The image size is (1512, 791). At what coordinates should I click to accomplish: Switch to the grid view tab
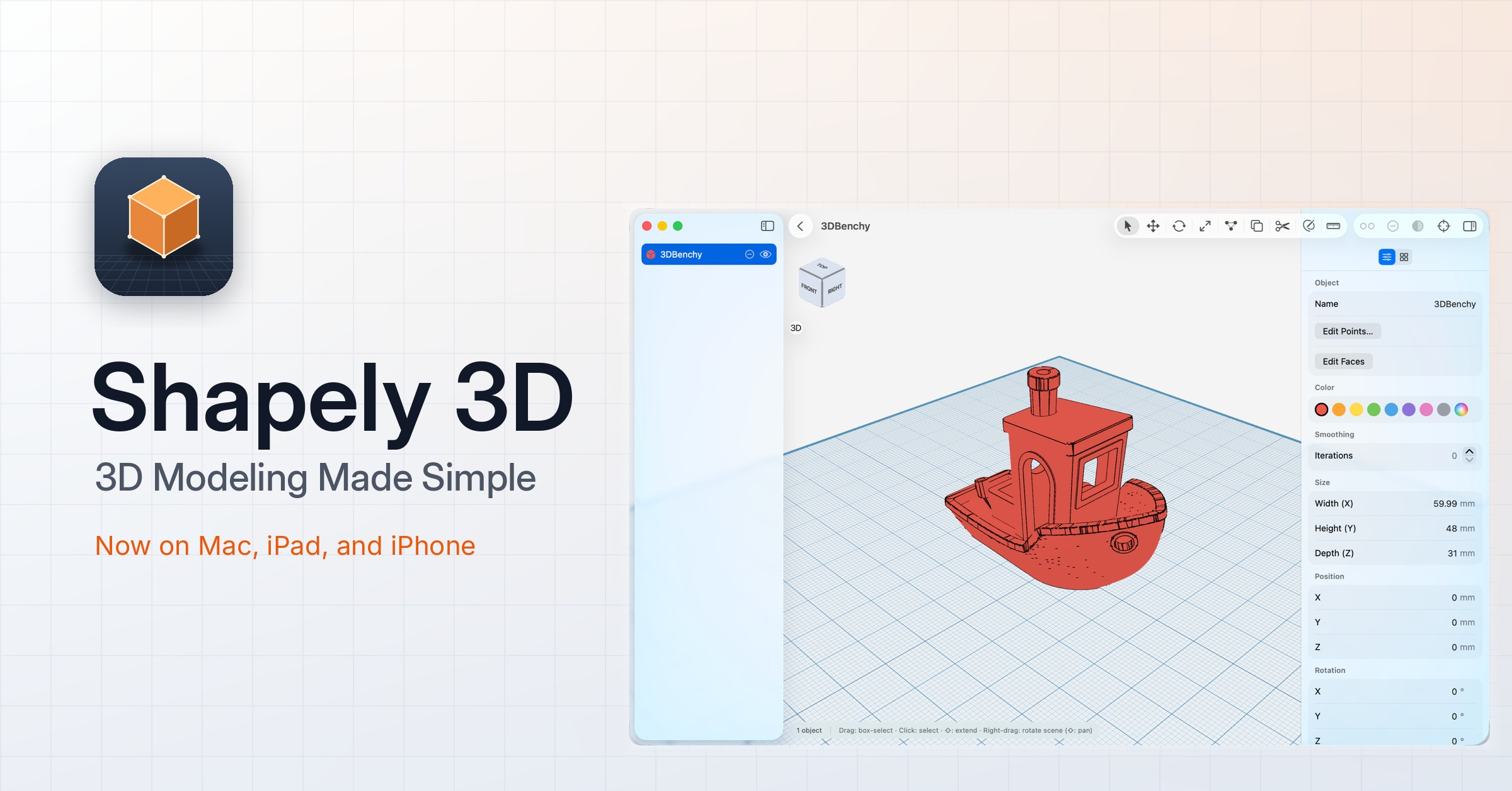point(1404,257)
